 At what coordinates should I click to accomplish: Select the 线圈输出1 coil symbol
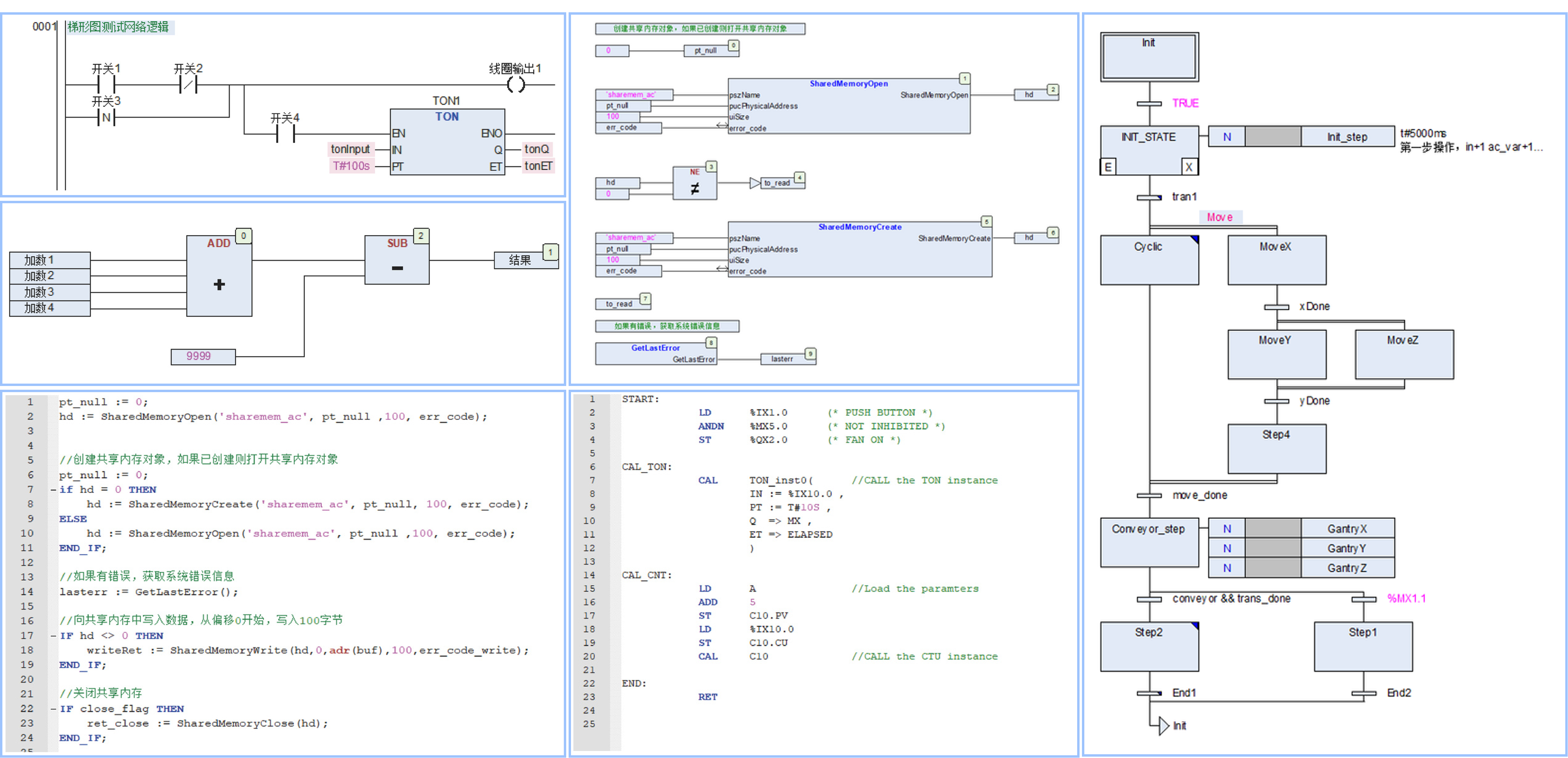(516, 85)
